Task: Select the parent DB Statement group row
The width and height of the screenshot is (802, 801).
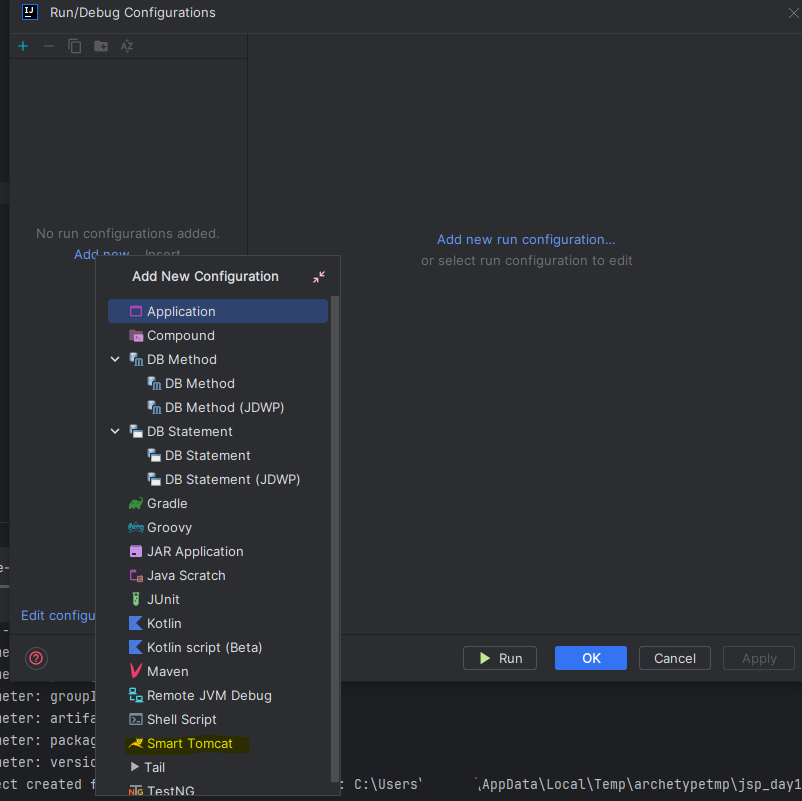Action: 218,431
